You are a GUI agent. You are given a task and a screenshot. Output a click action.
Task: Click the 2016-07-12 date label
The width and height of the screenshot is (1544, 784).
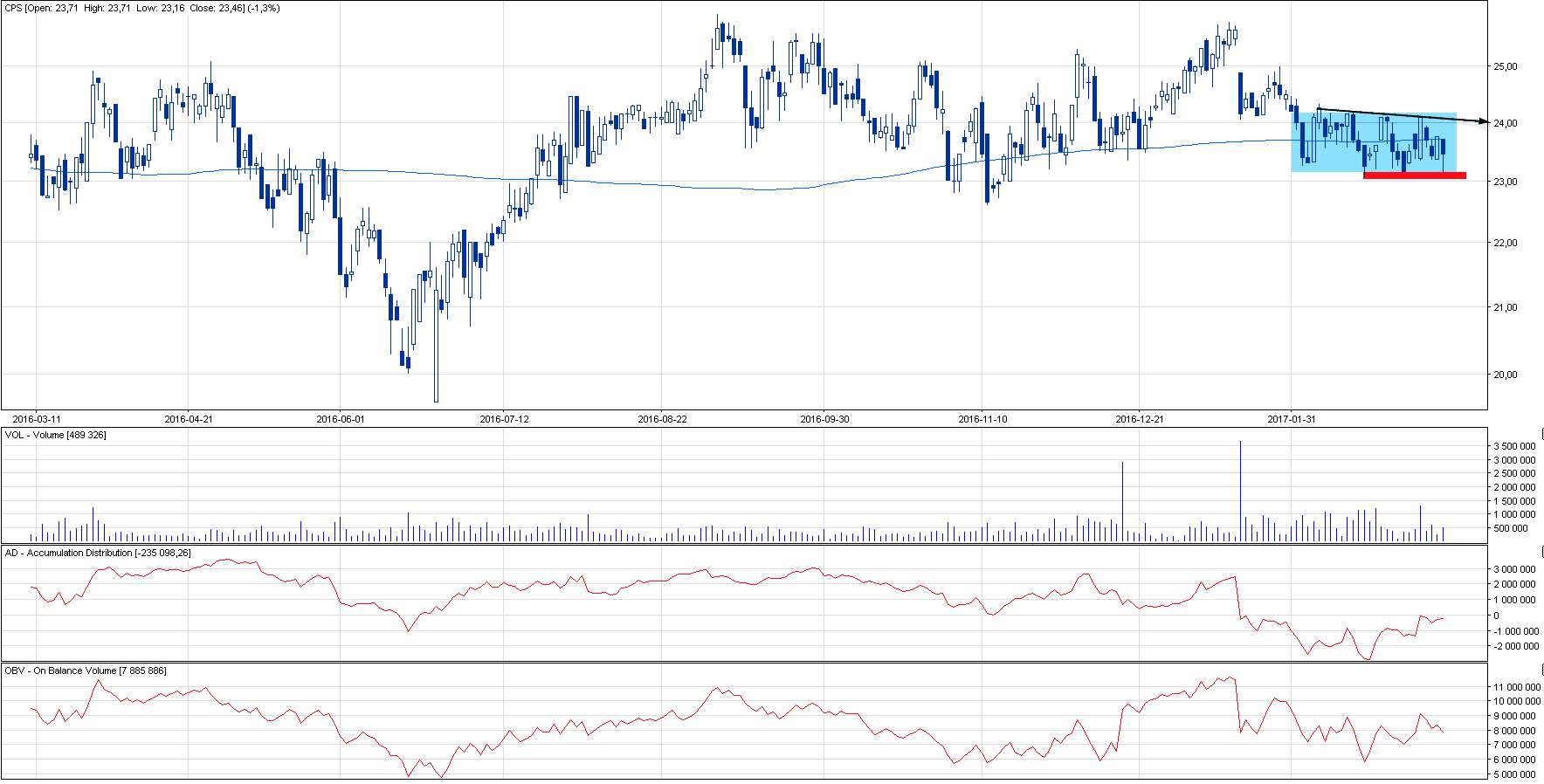[x=504, y=419]
